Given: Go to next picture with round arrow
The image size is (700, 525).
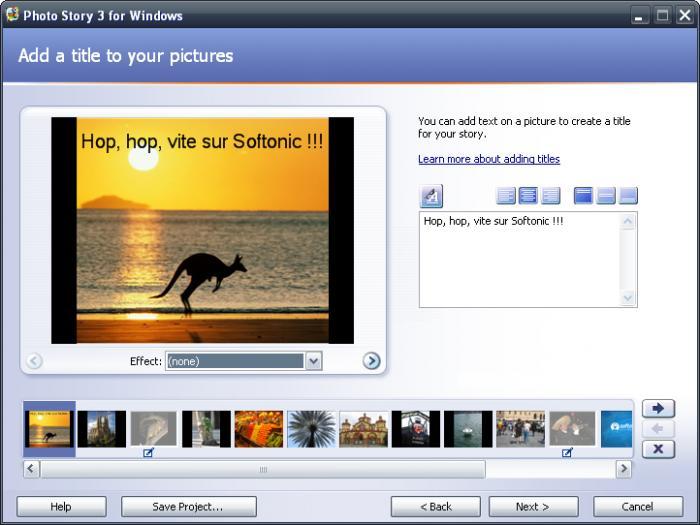Looking at the screenshot, I should click(371, 361).
